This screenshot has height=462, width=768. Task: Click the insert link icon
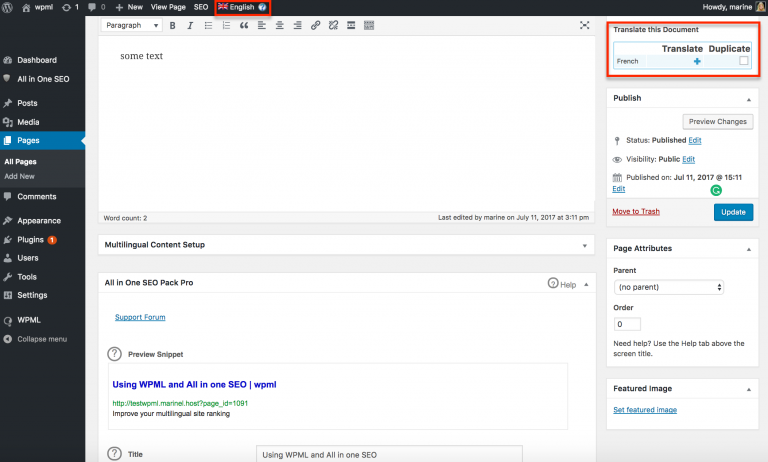pyautogui.click(x=315, y=25)
